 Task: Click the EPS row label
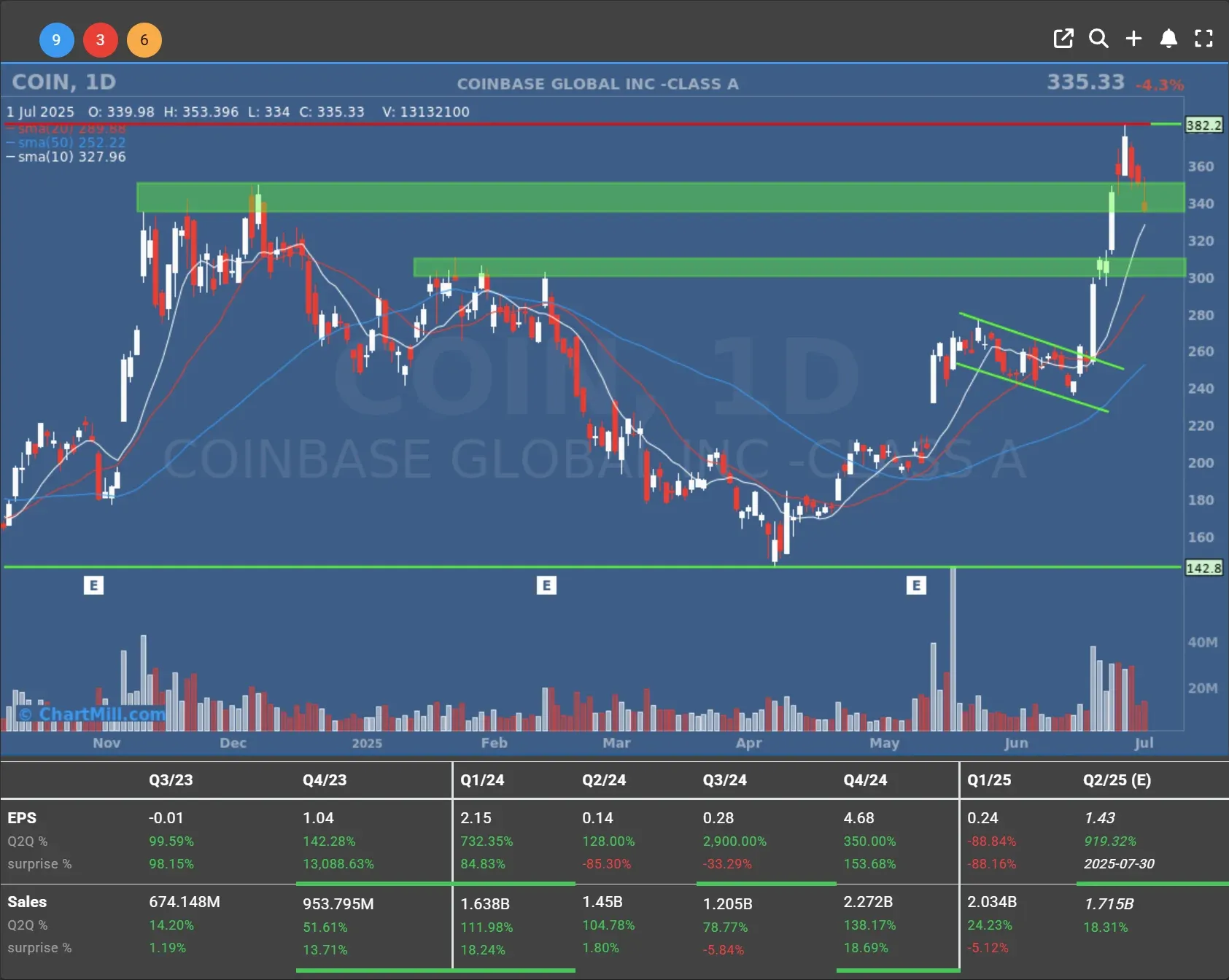click(22, 818)
